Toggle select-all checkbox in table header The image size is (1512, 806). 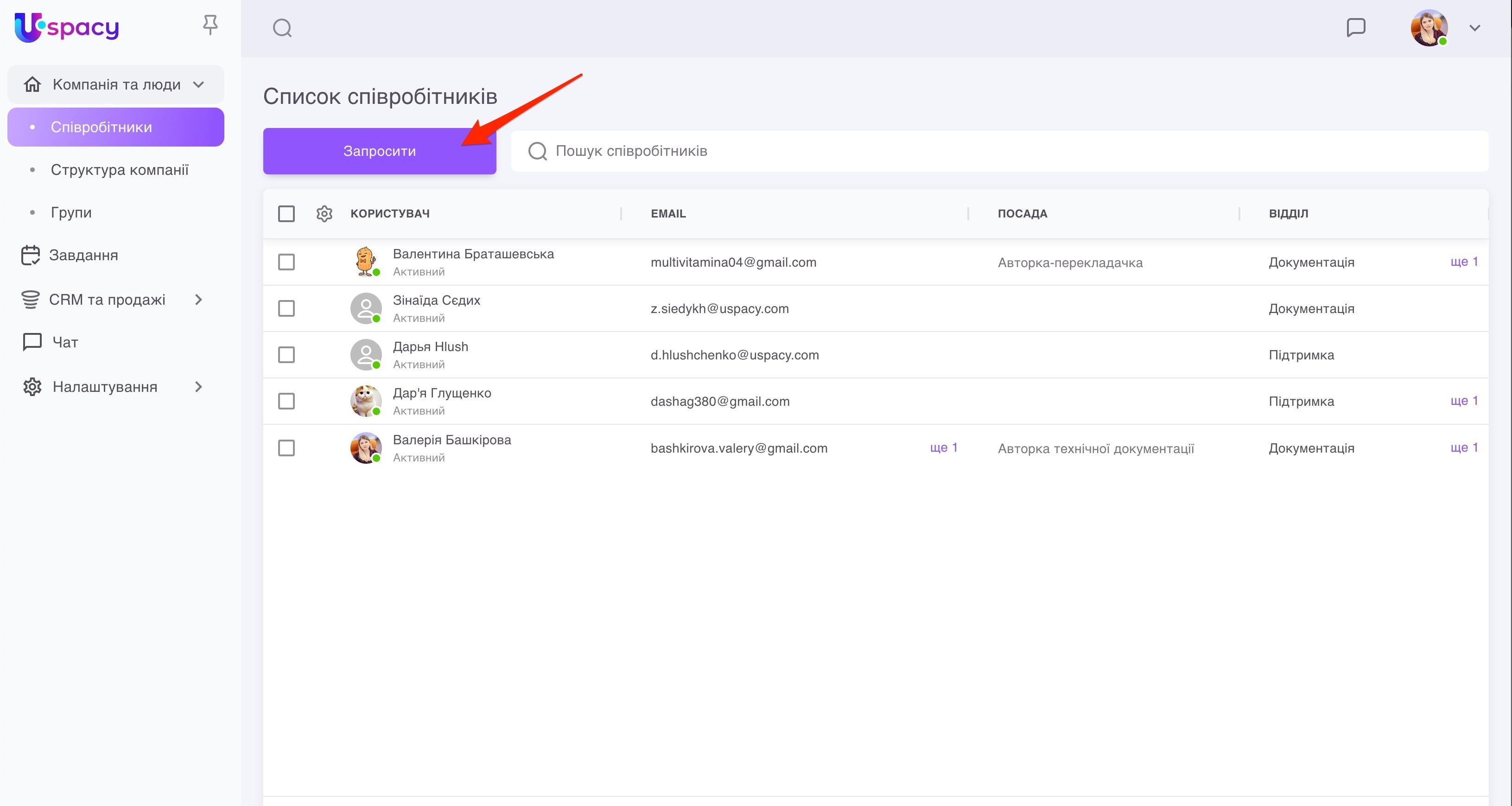pyautogui.click(x=286, y=214)
